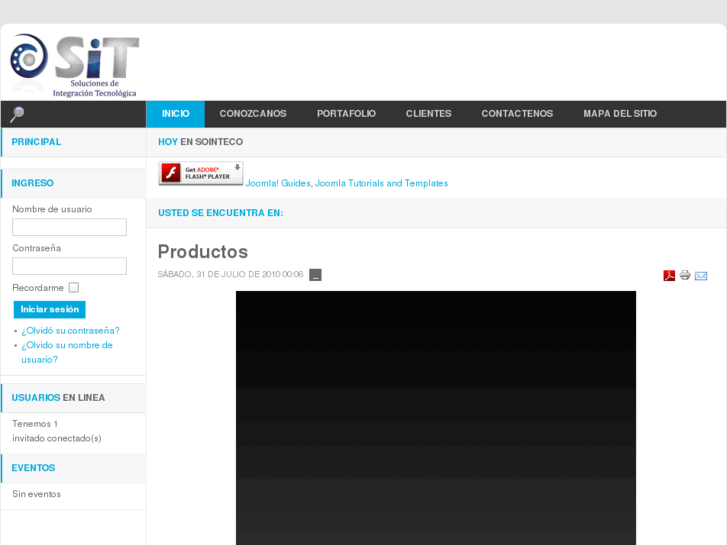Click the SÁBADO, 31 DE JULIO DE 2010 date

[230, 275]
